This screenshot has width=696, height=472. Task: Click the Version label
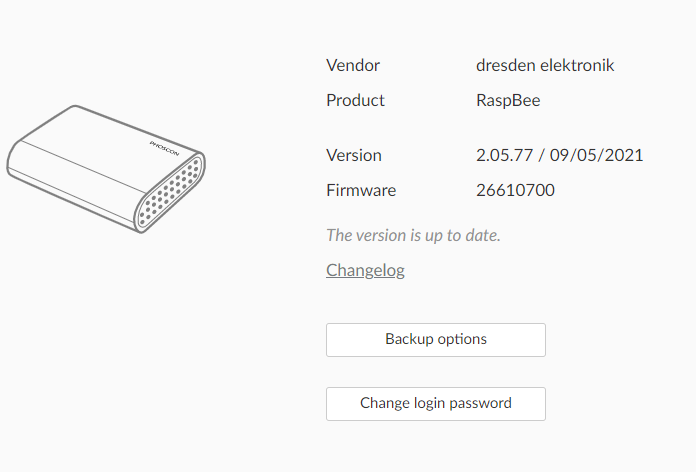[x=354, y=155]
